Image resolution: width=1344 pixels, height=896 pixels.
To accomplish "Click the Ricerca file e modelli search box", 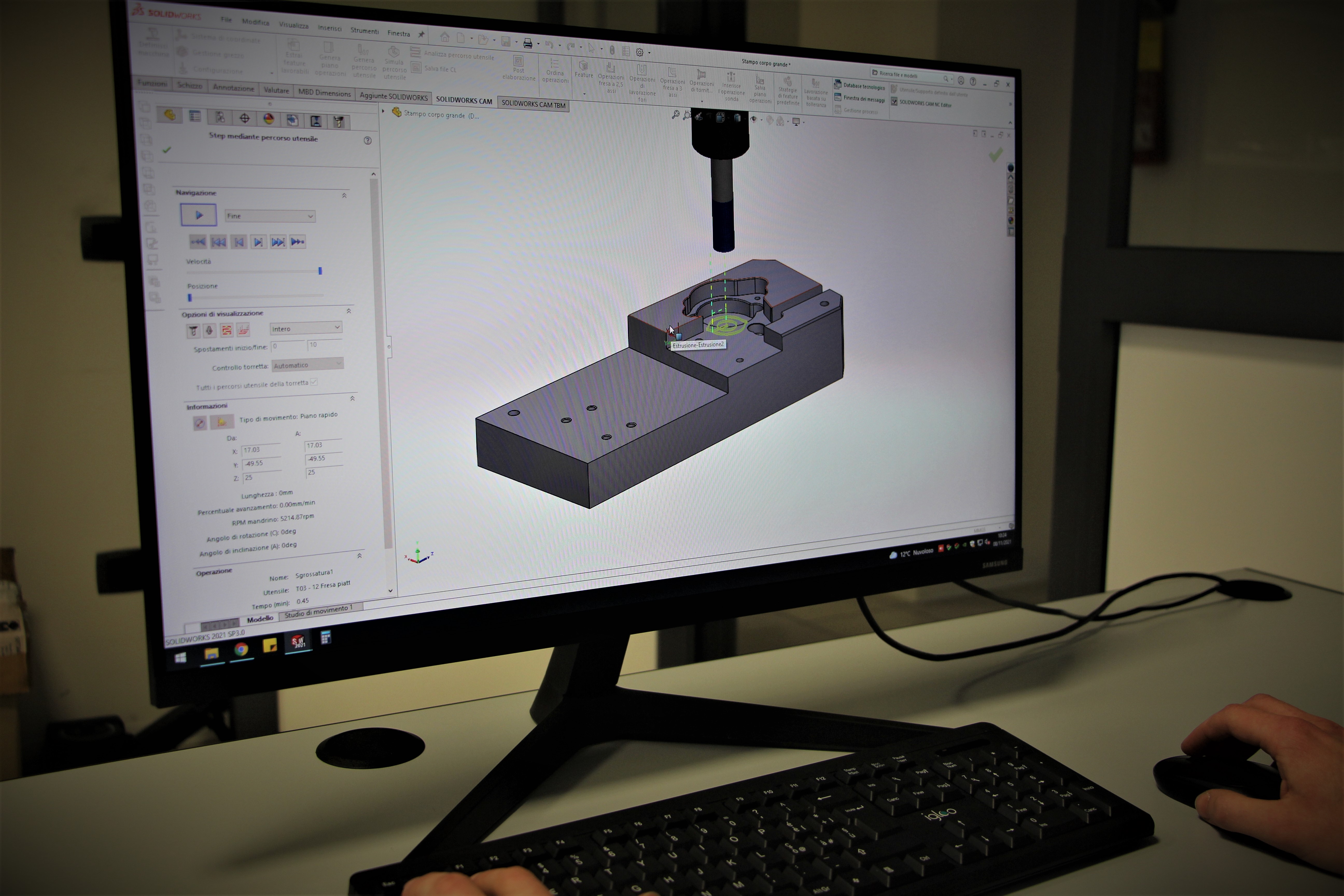I will pos(912,75).
